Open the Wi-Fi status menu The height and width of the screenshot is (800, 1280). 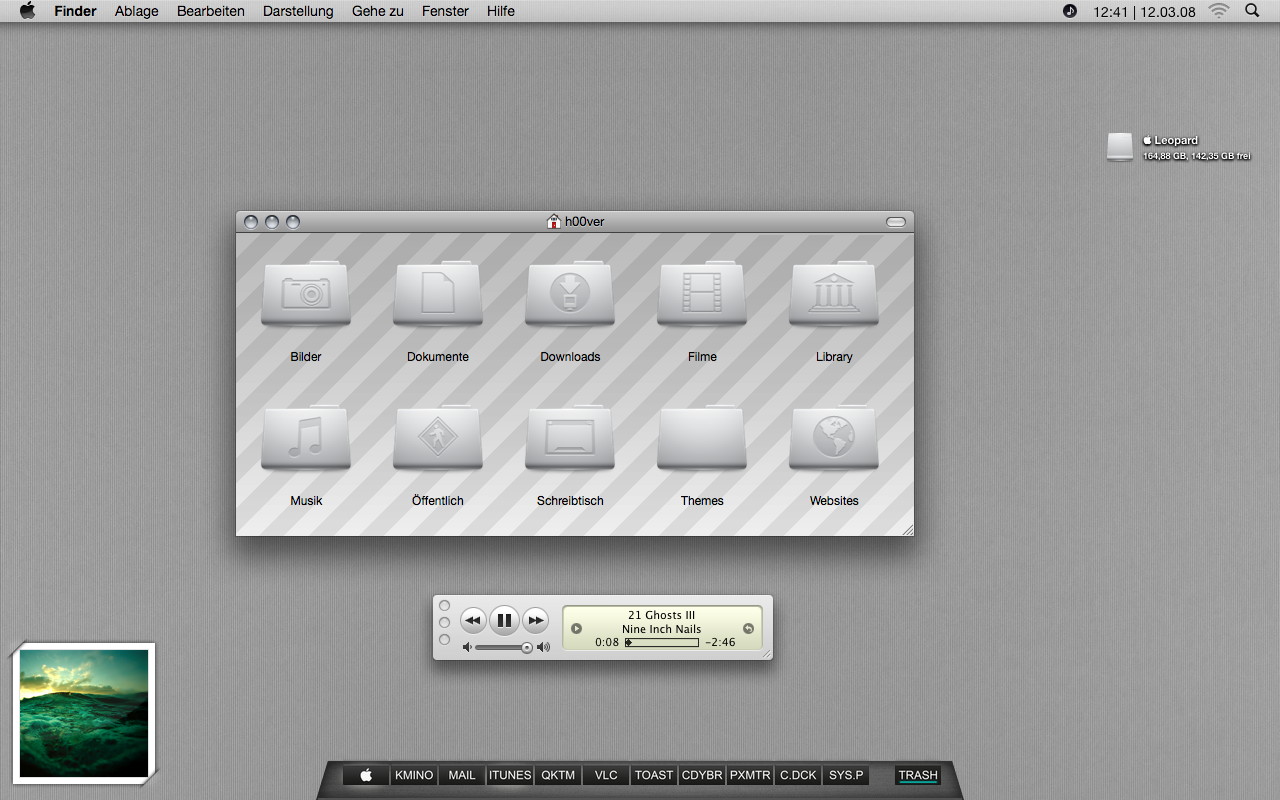1218,11
